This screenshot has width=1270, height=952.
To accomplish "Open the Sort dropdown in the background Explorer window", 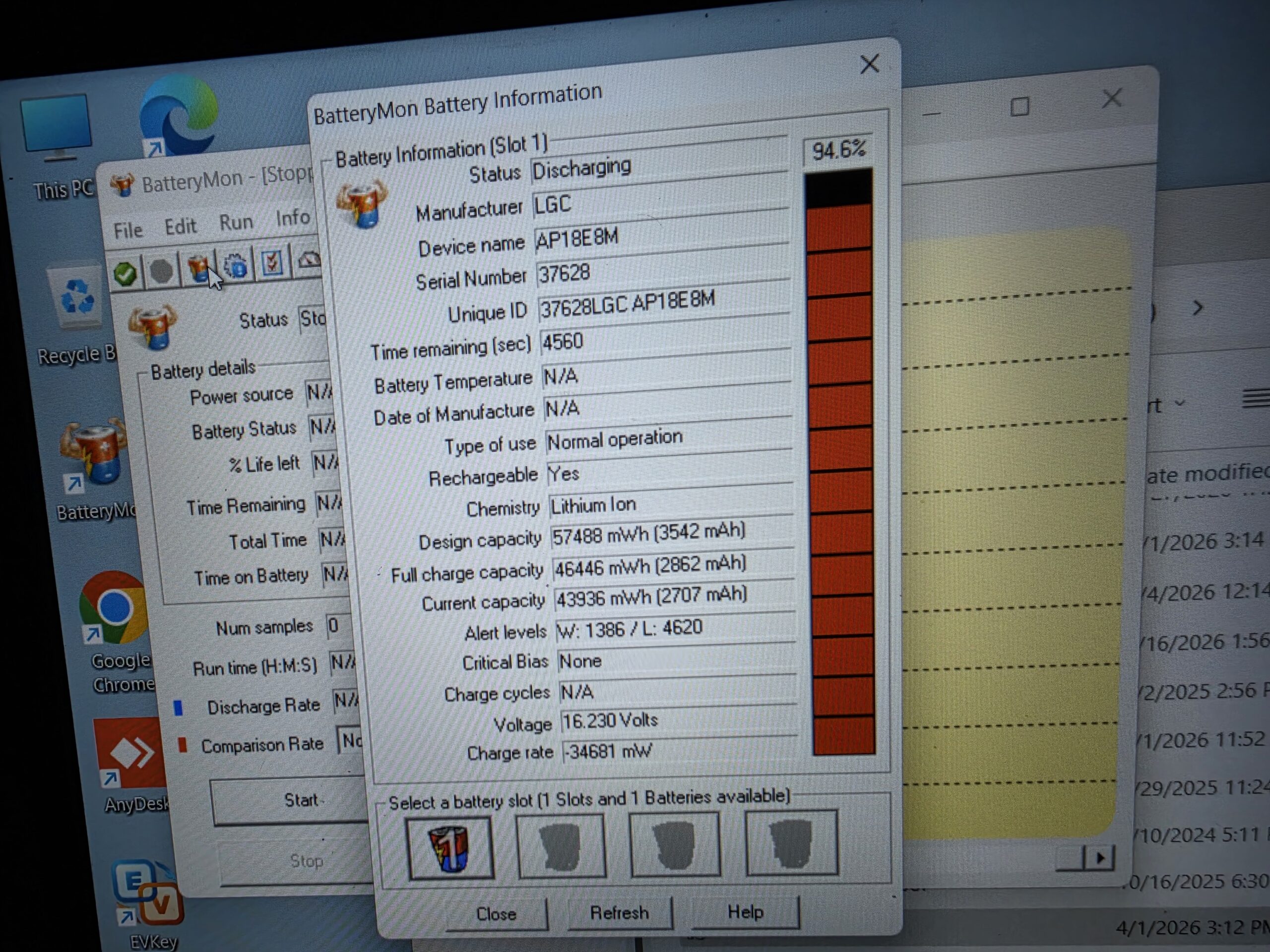I will click(x=1164, y=405).
